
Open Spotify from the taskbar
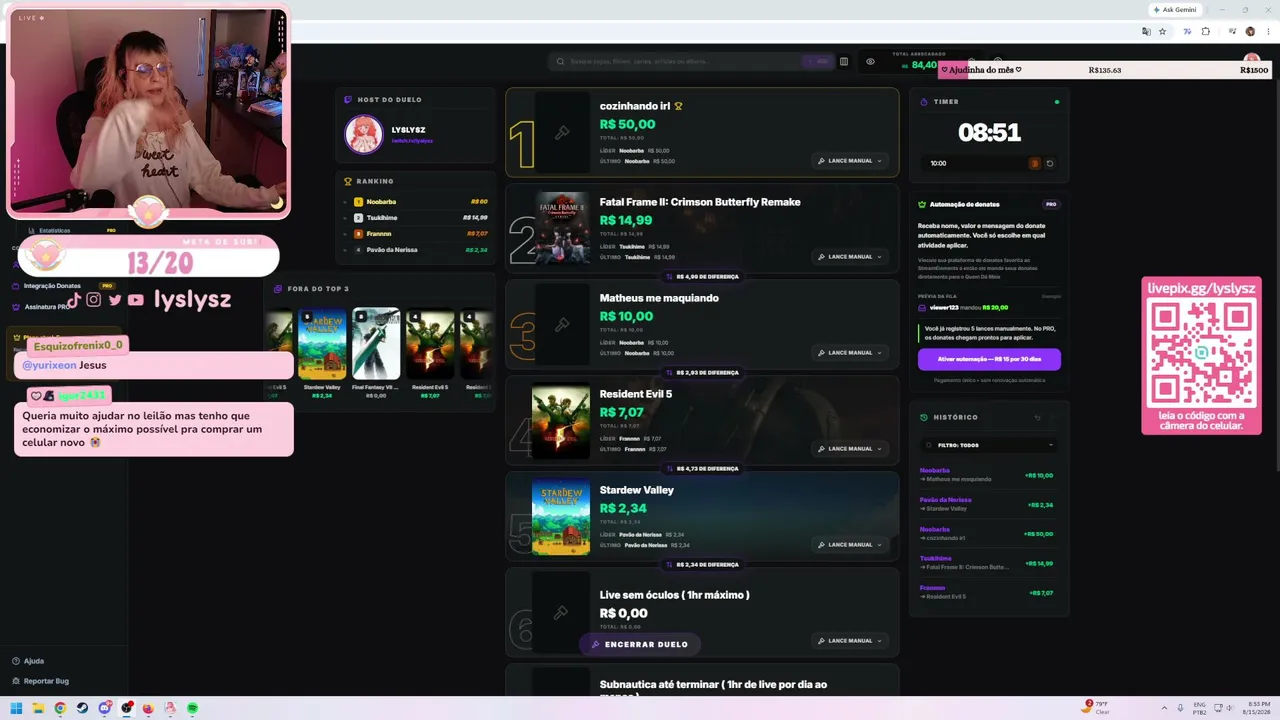tap(193, 708)
